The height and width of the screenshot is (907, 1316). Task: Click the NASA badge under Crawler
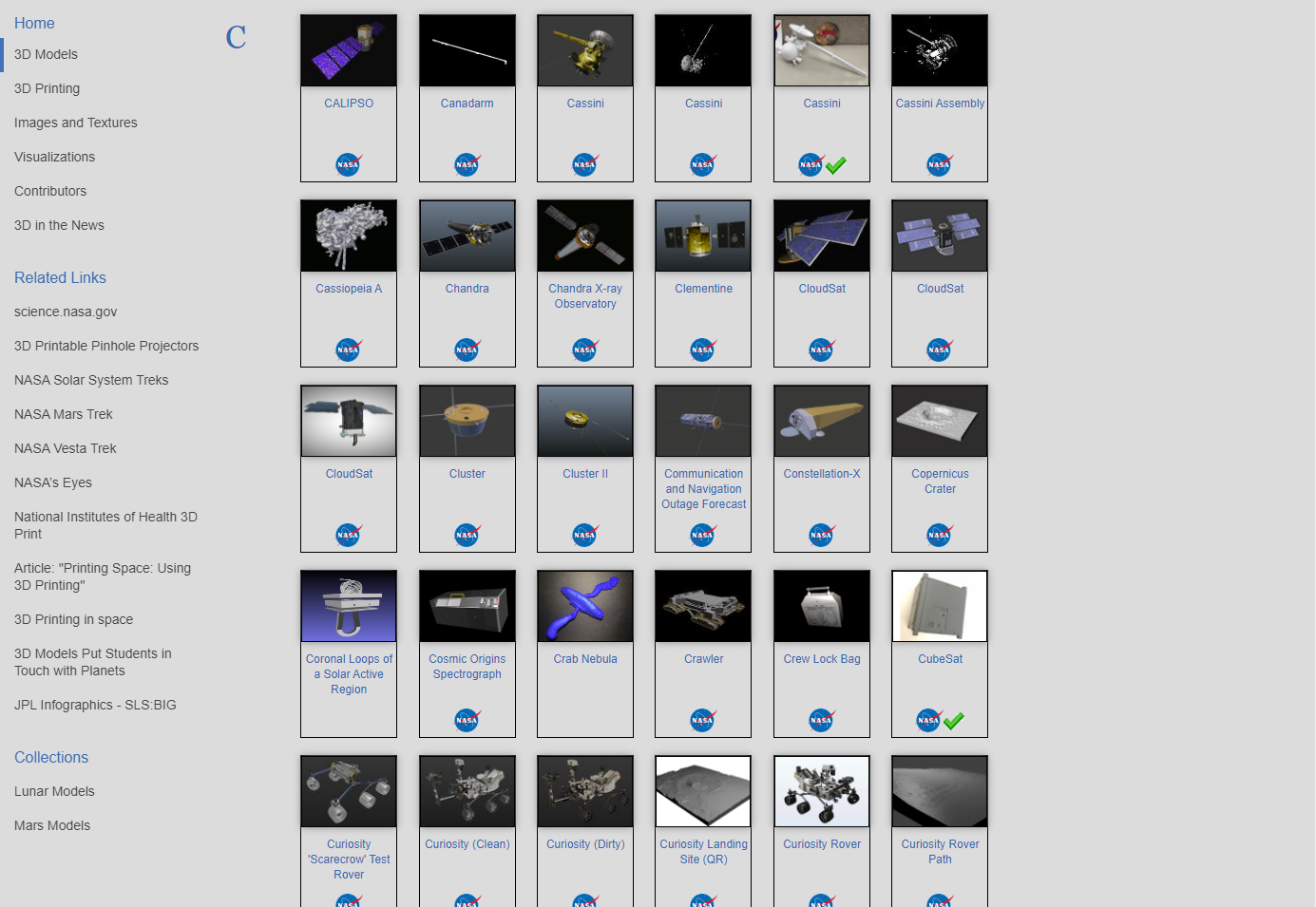pyautogui.click(x=702, y=719)
